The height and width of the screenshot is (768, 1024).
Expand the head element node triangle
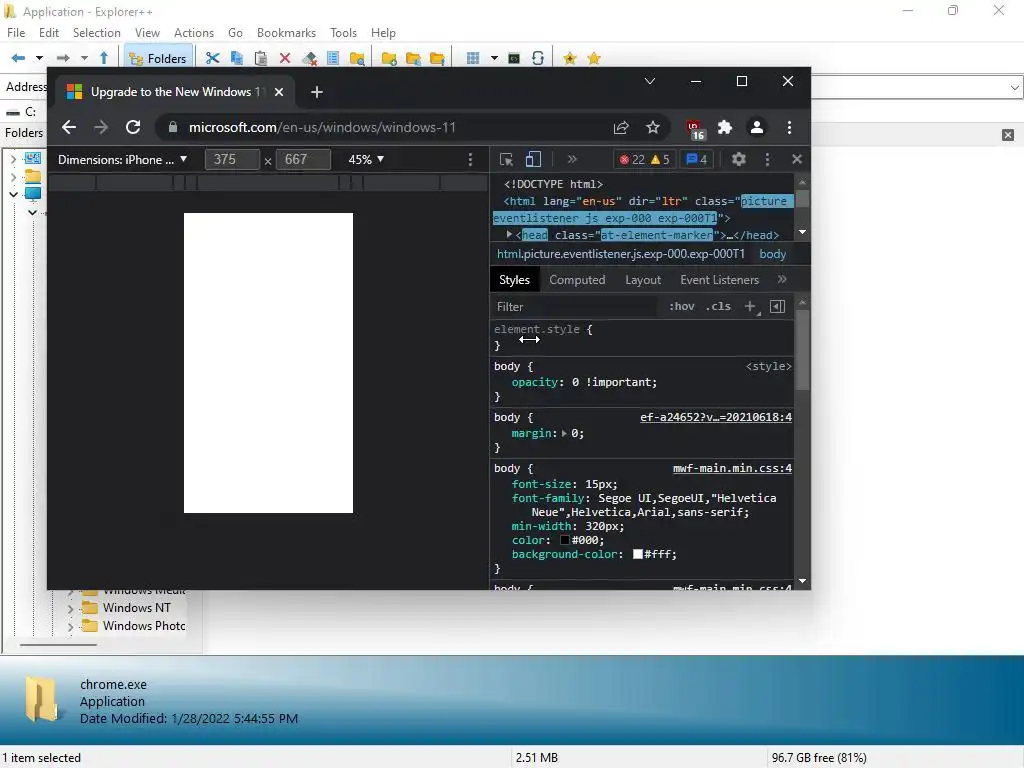509,234
